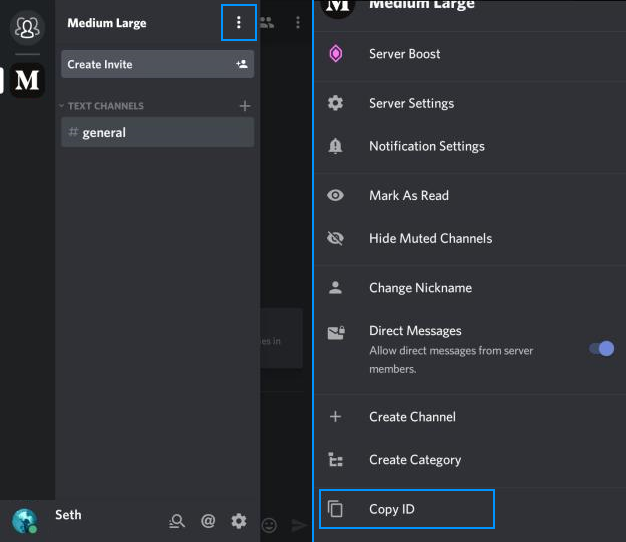
Task: Select the Medium Large server icon
Action: (x=27, y=80)
